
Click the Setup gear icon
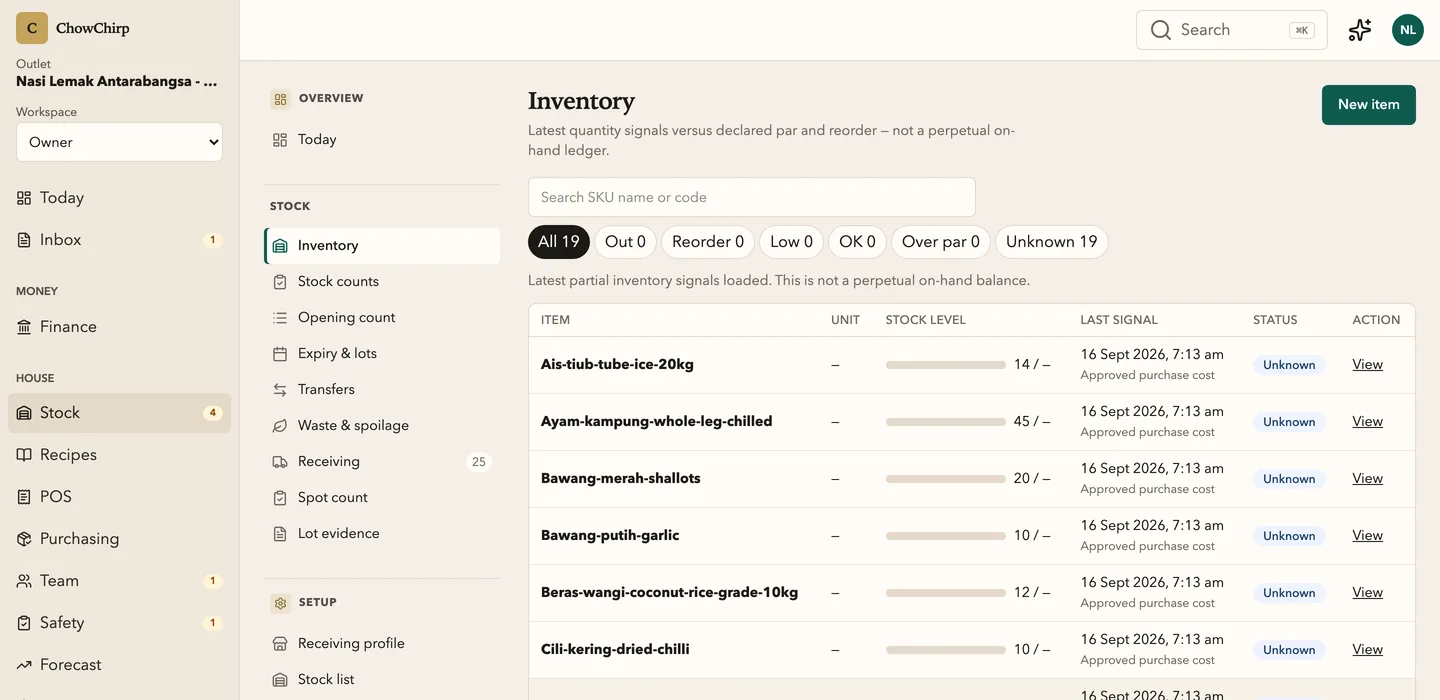point(280,603)
